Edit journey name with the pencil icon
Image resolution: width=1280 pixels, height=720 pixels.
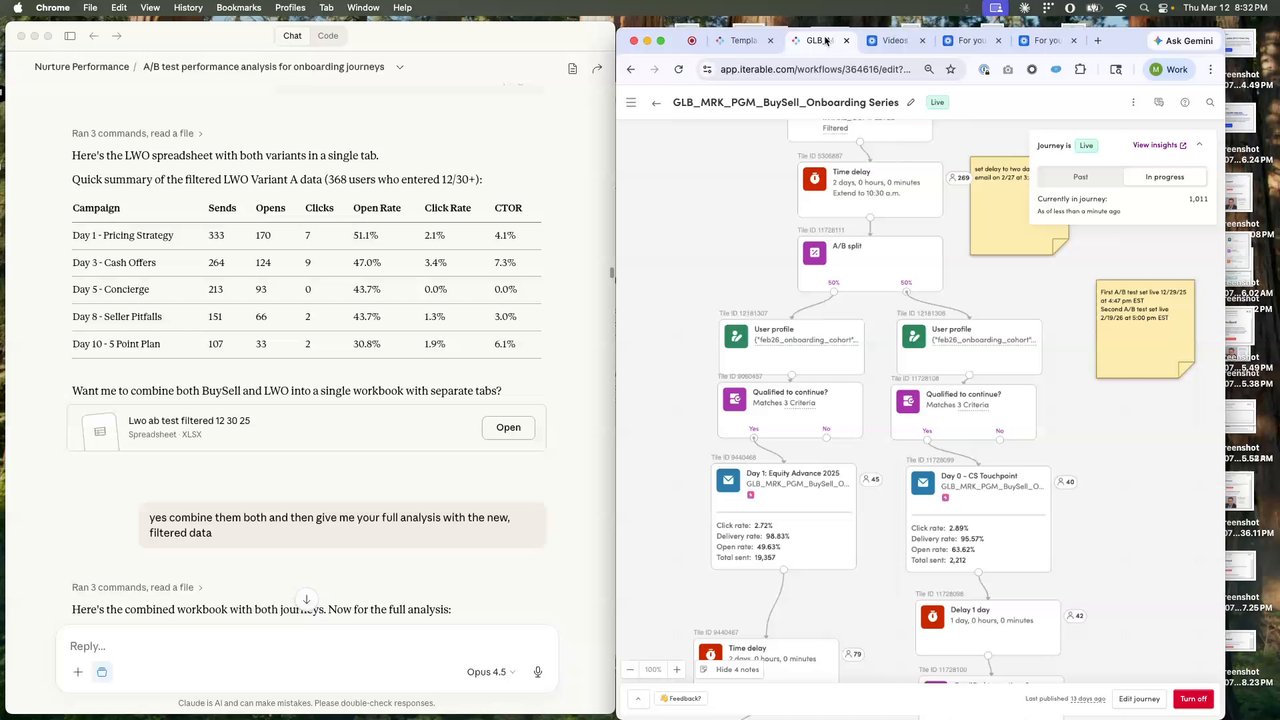coord(911,102)
